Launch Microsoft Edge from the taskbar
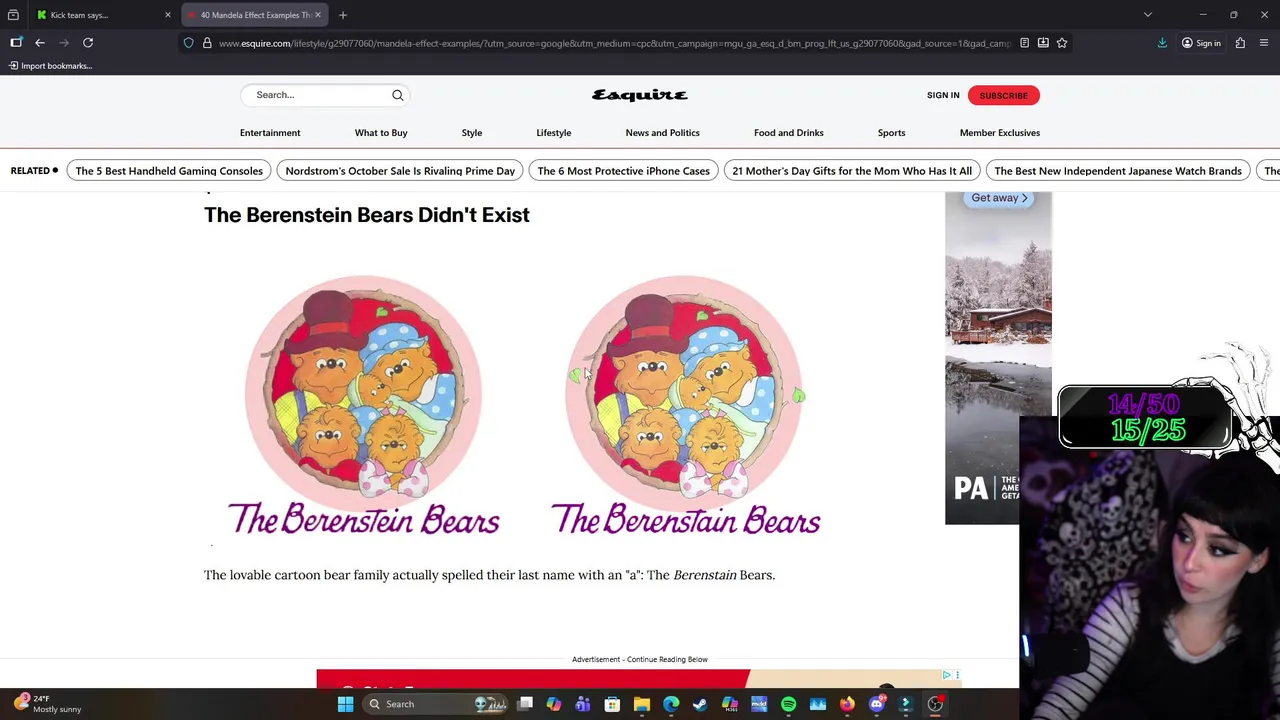 [671, 704]
